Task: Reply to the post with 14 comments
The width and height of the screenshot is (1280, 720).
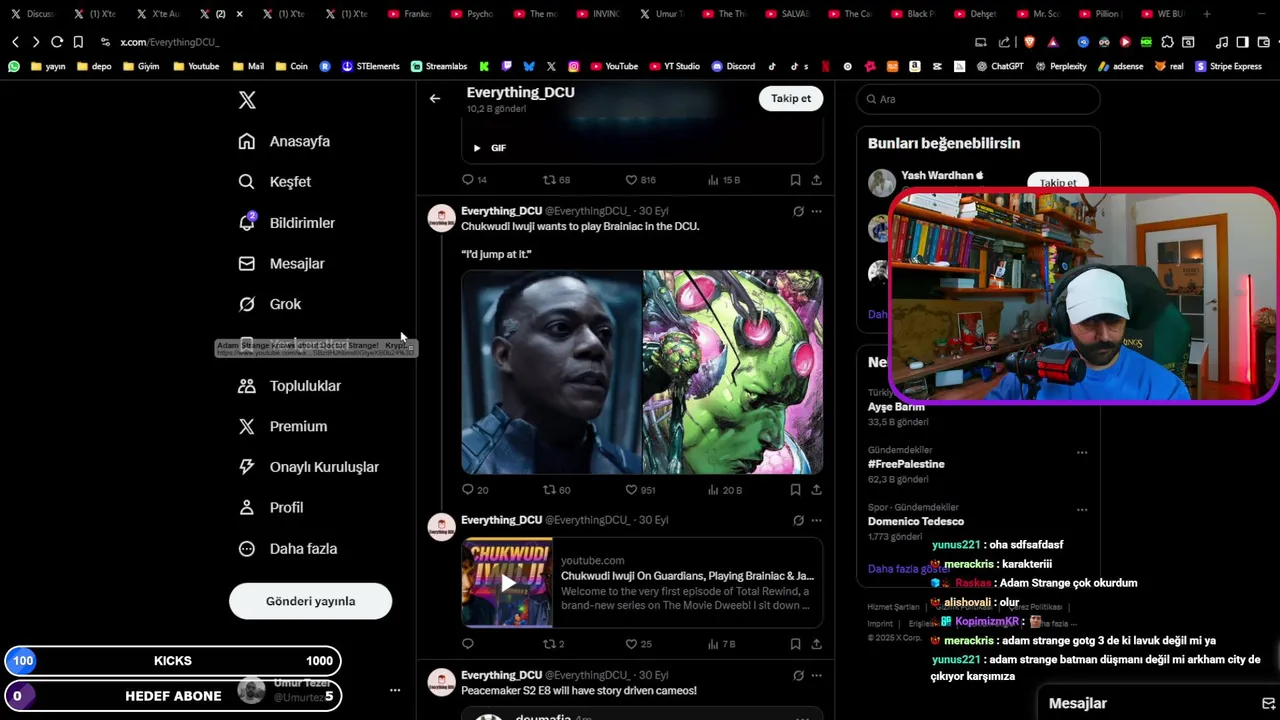Action: pyautogui.click(x=474, y=180)
